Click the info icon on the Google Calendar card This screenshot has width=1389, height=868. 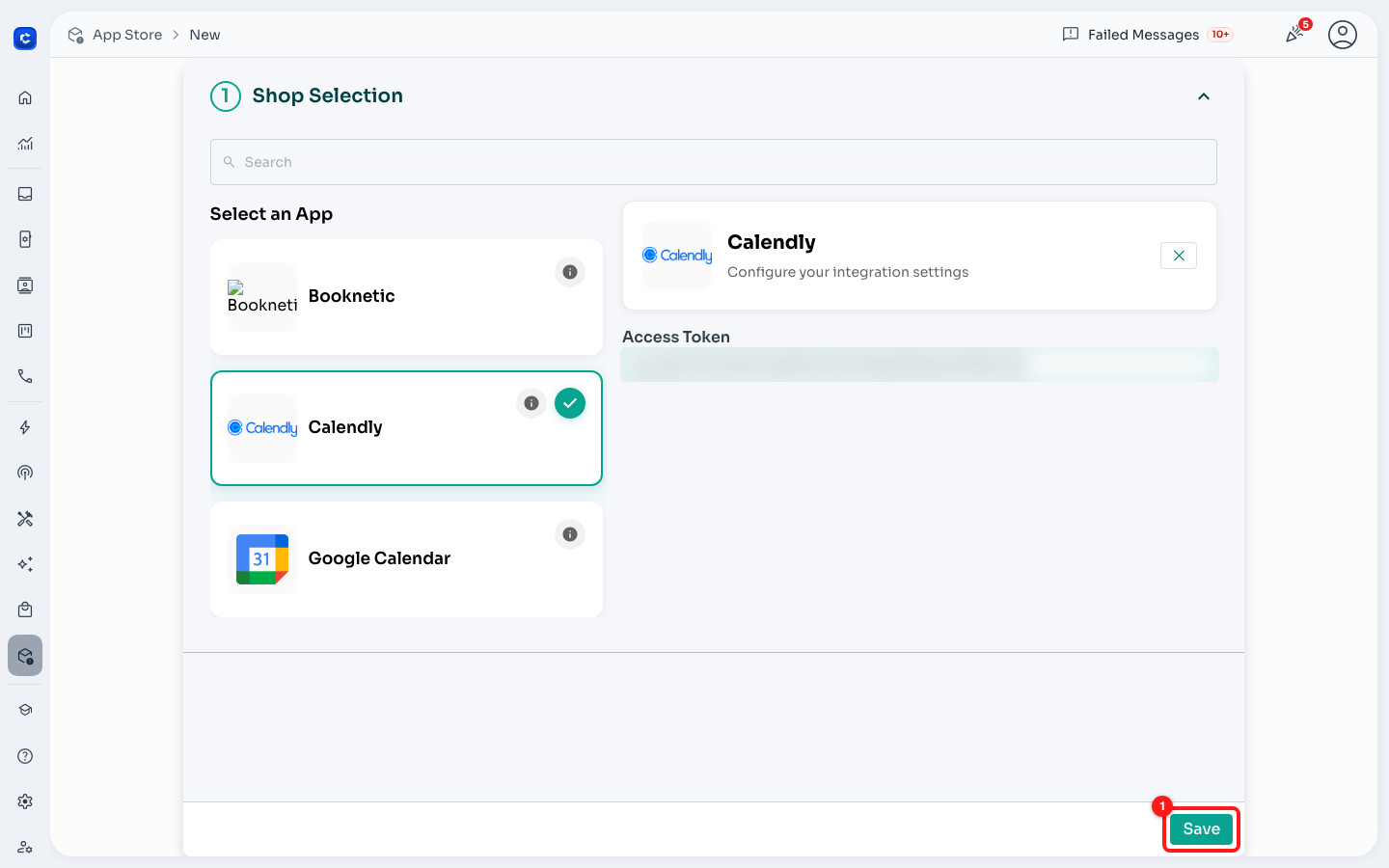570,534
